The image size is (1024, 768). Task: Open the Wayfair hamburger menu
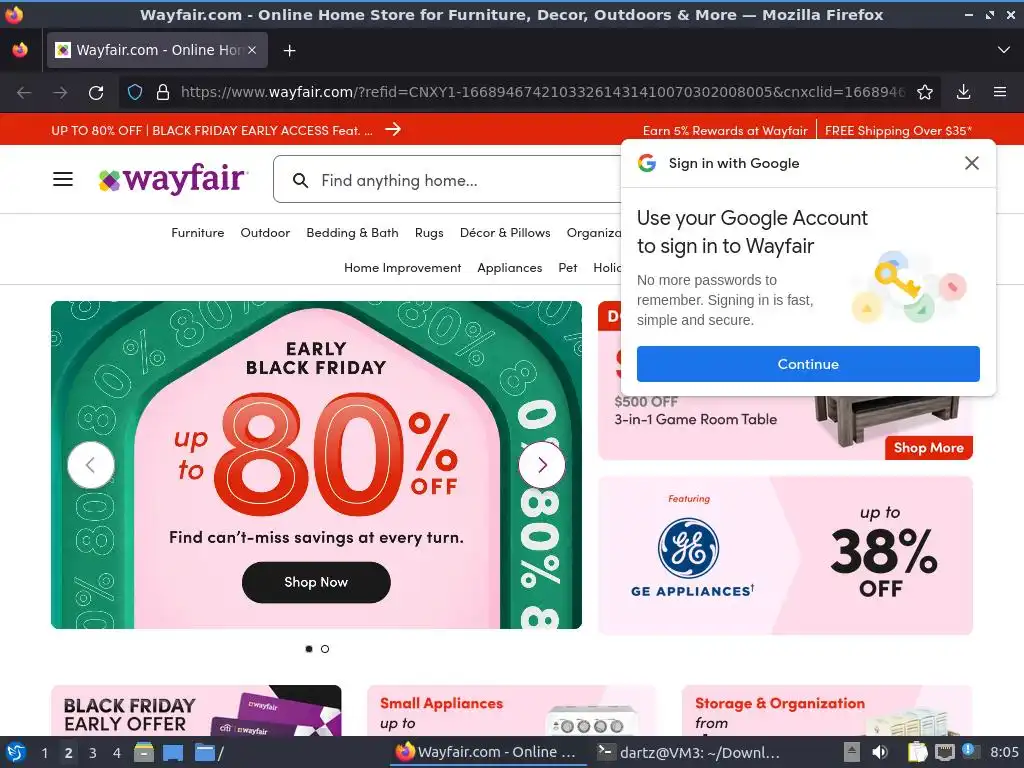pos(63,179)
